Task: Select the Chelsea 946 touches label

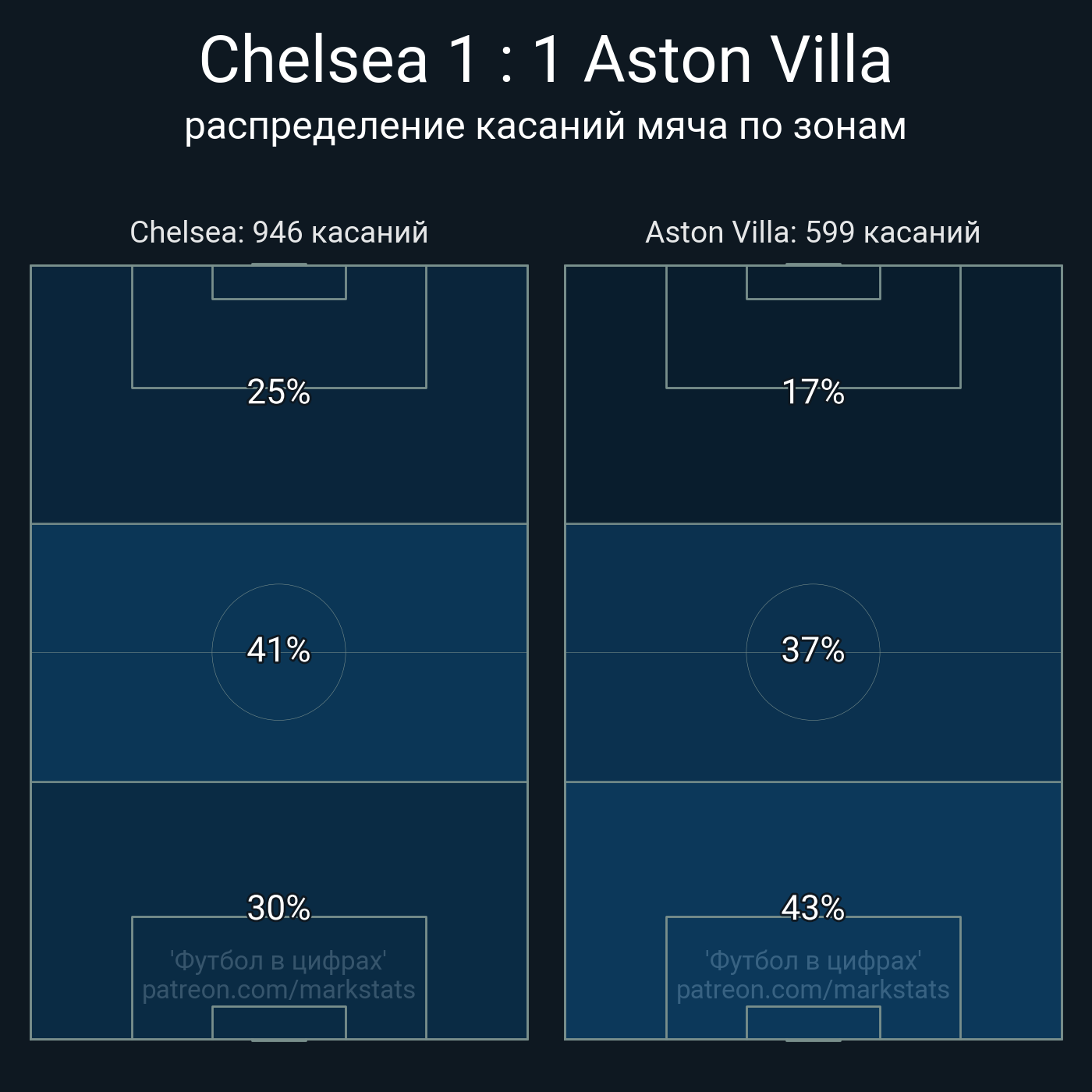Action: (278, 232)
